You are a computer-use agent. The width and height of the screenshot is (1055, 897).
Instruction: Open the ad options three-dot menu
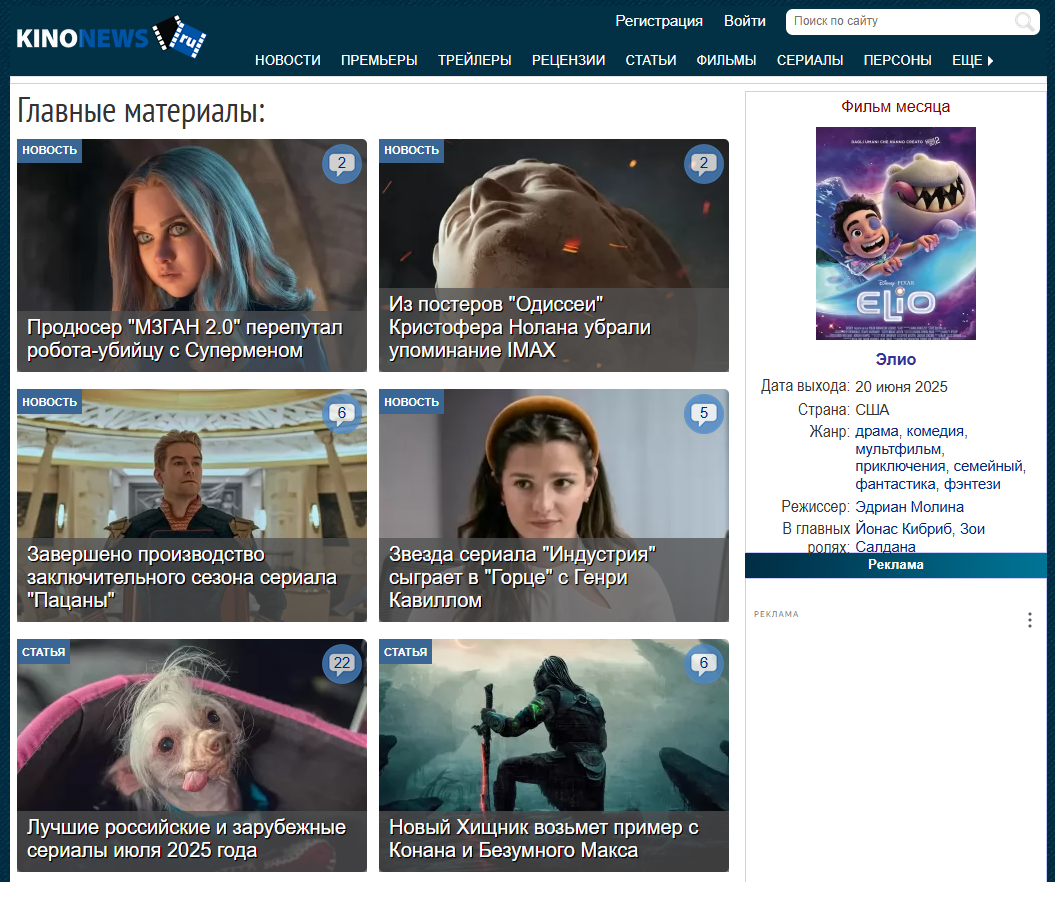(x=1029, y=620)
